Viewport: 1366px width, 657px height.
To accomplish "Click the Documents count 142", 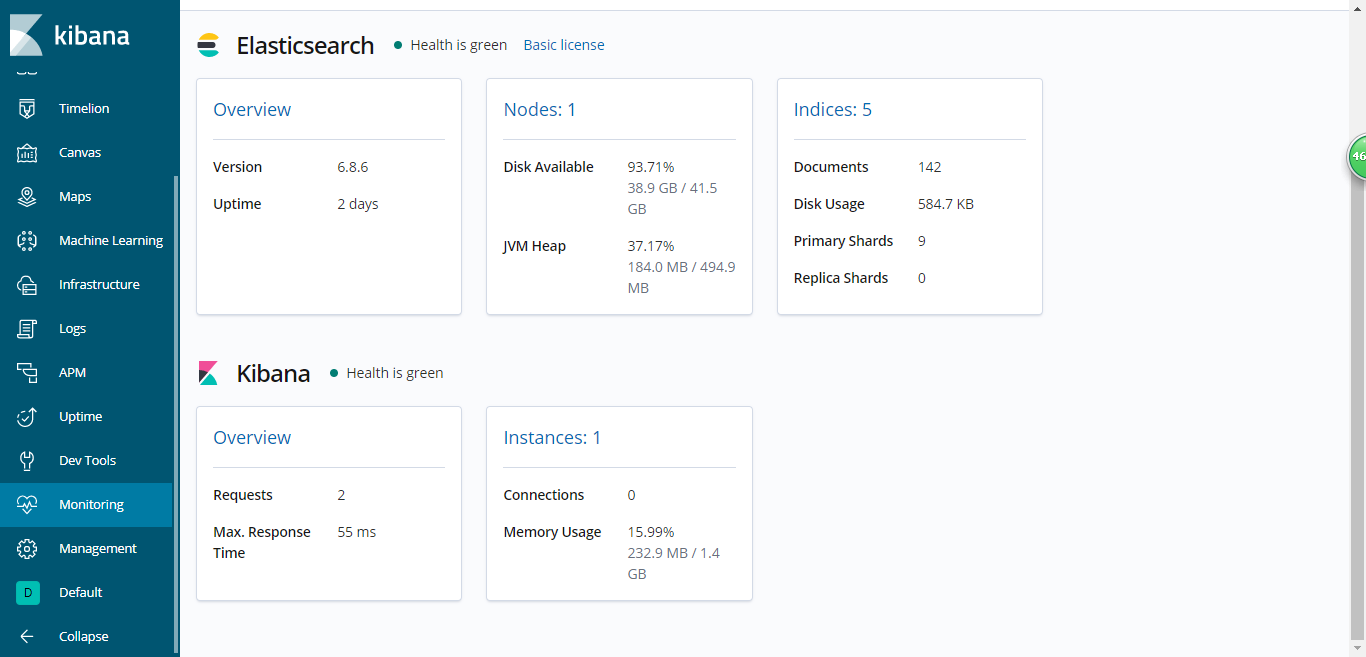I will point(930,167).
